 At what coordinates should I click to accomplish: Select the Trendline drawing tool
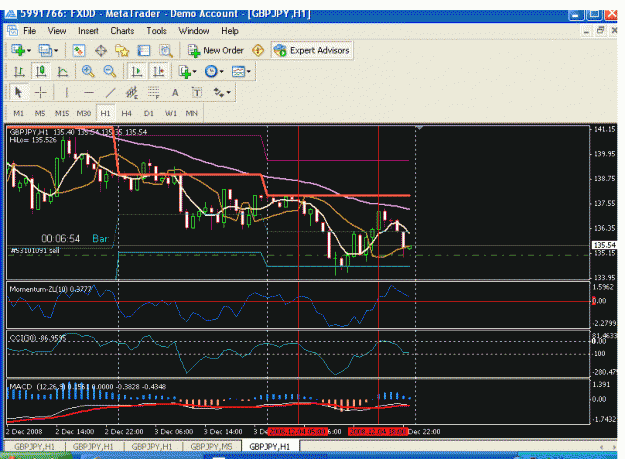click(x=110, y=92)
